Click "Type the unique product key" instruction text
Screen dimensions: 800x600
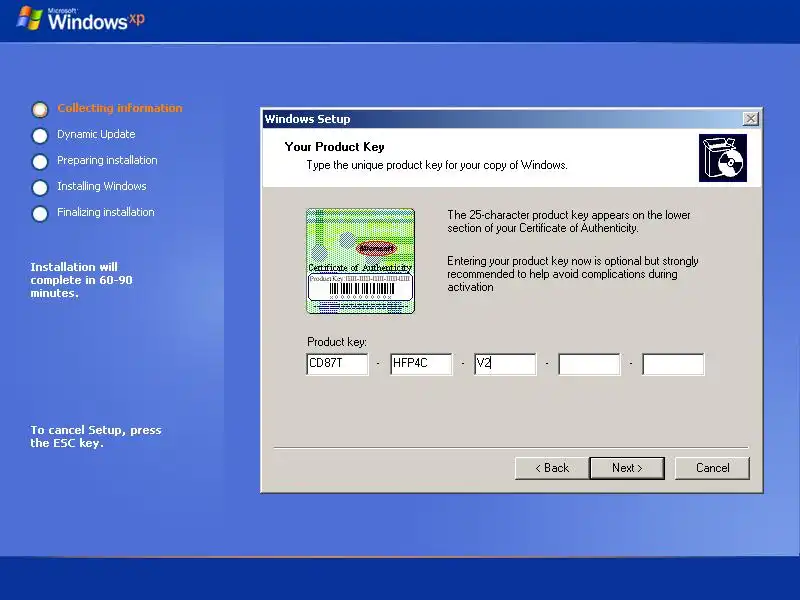pyautogui.click(x=437, y=165)
